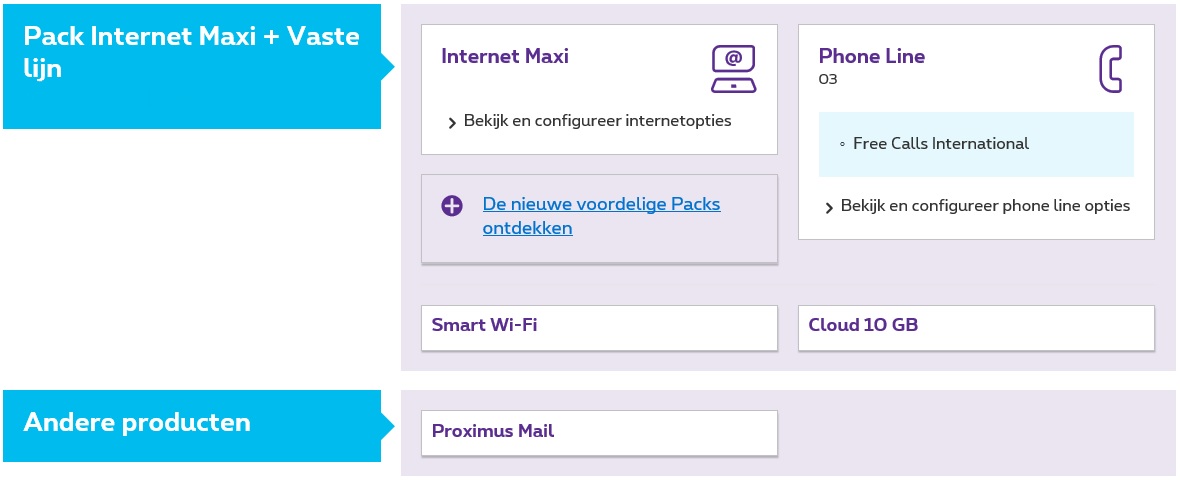Click chevron beside phone line opties
The image size is (1180, 480).
pos(829,208)
